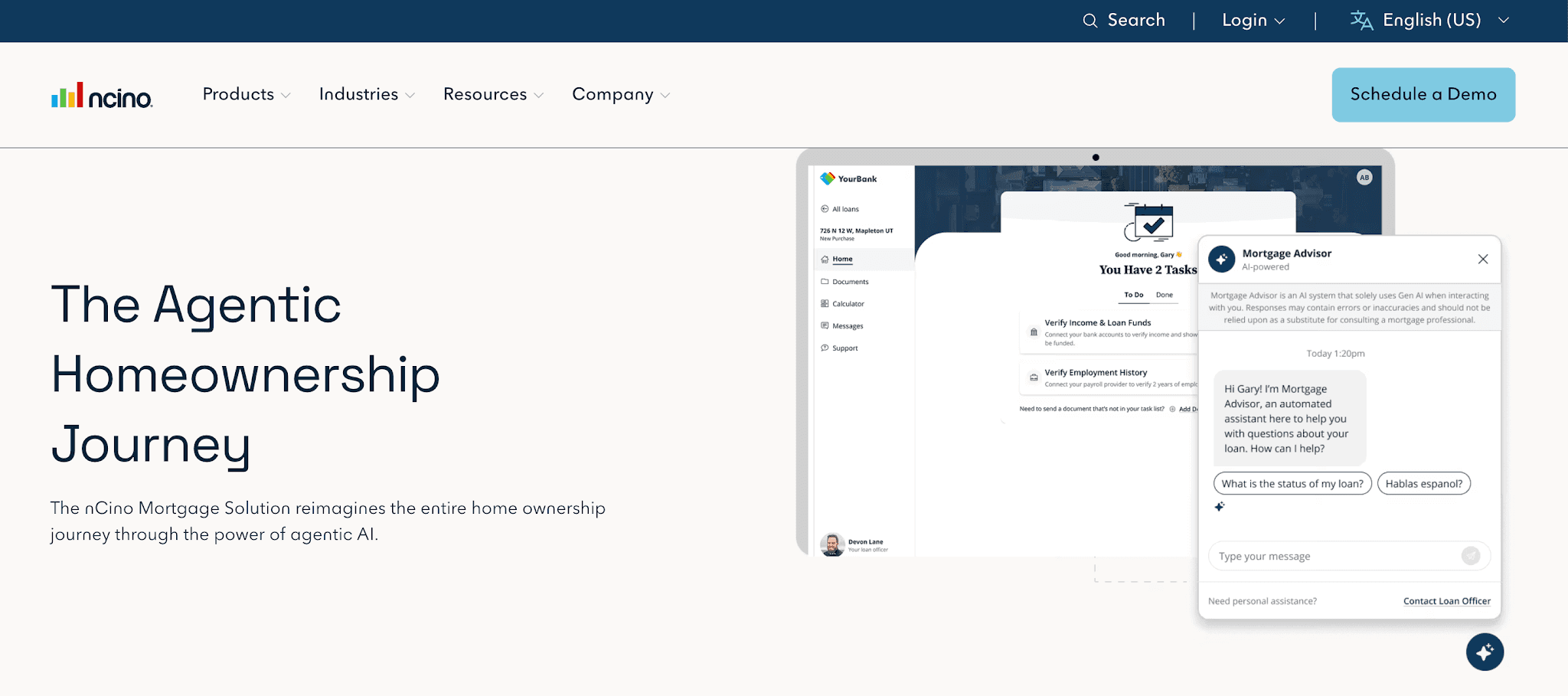
Task: Click the small sparkle icon under suggestions
Action: point(1220,506)
